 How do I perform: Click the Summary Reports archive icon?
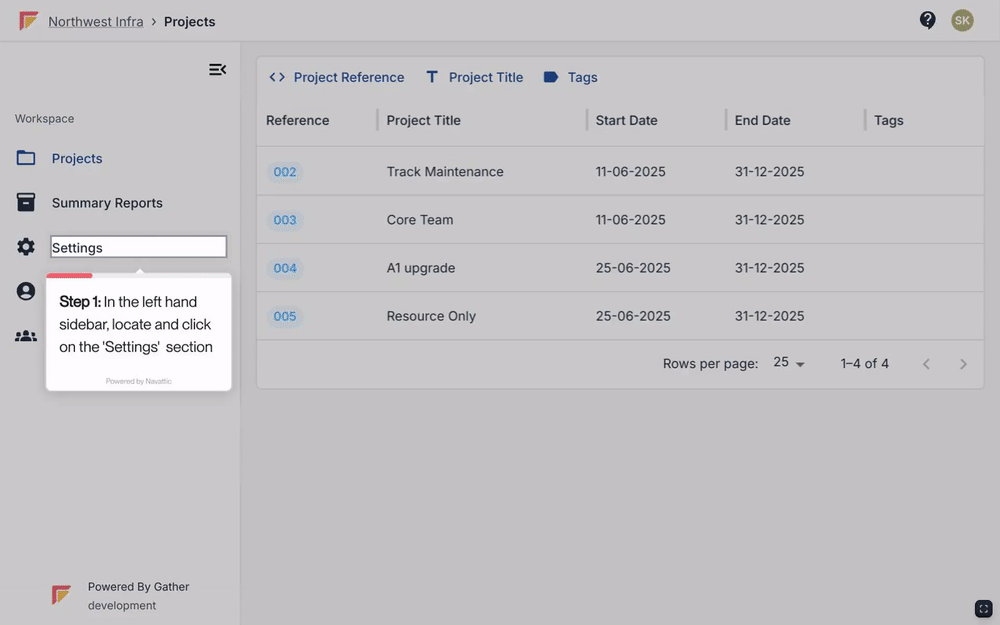point(26,203)
